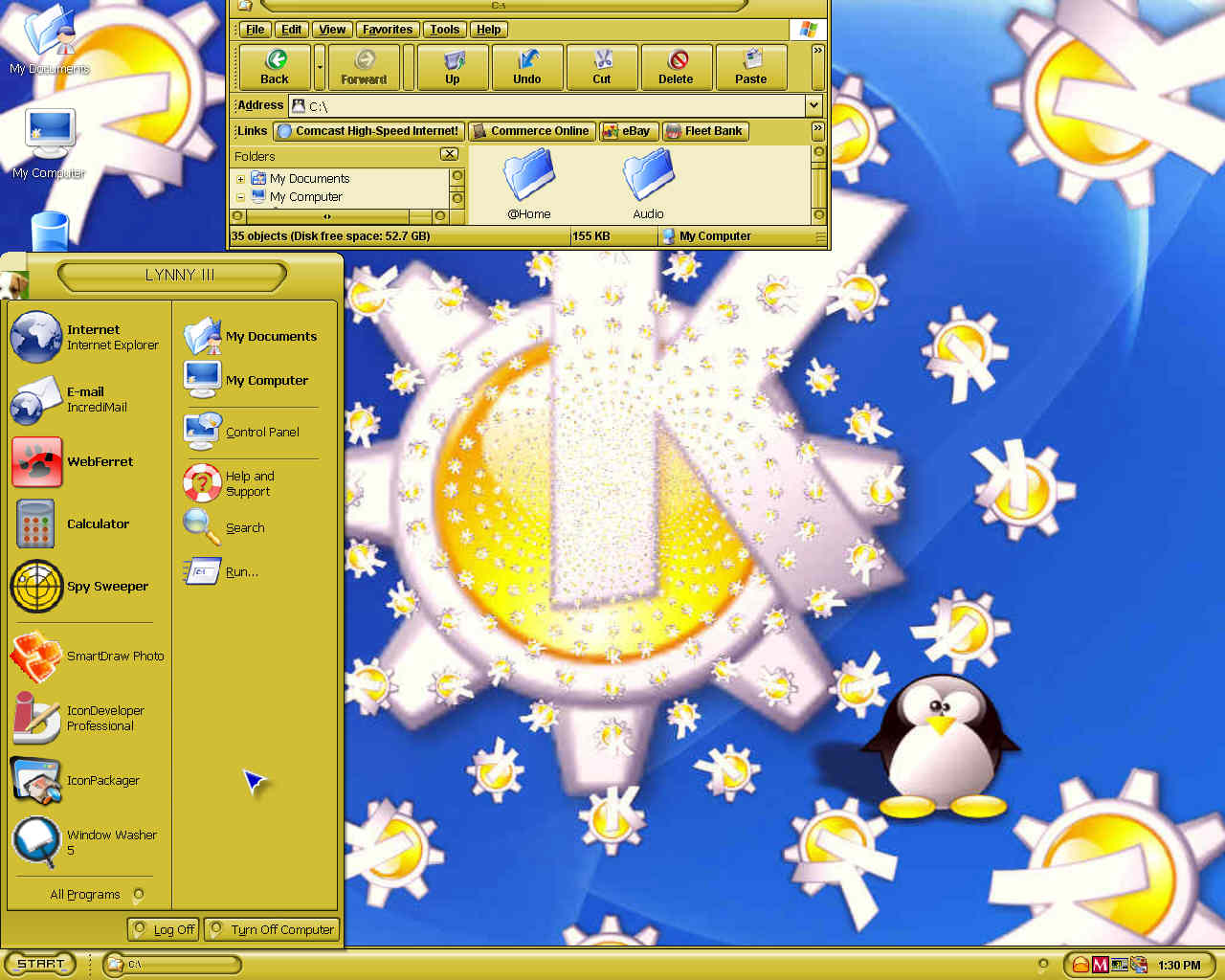Click the Cut scissors toolbar button
Screen dimensions: 1225x980
[x=601, y=68]
